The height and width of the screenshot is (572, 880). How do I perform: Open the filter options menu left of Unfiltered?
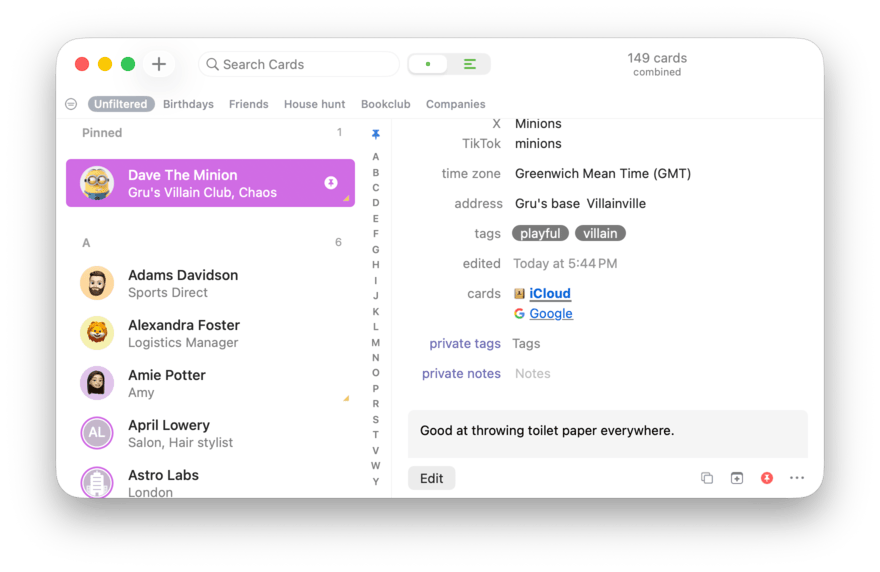(71, 104)
